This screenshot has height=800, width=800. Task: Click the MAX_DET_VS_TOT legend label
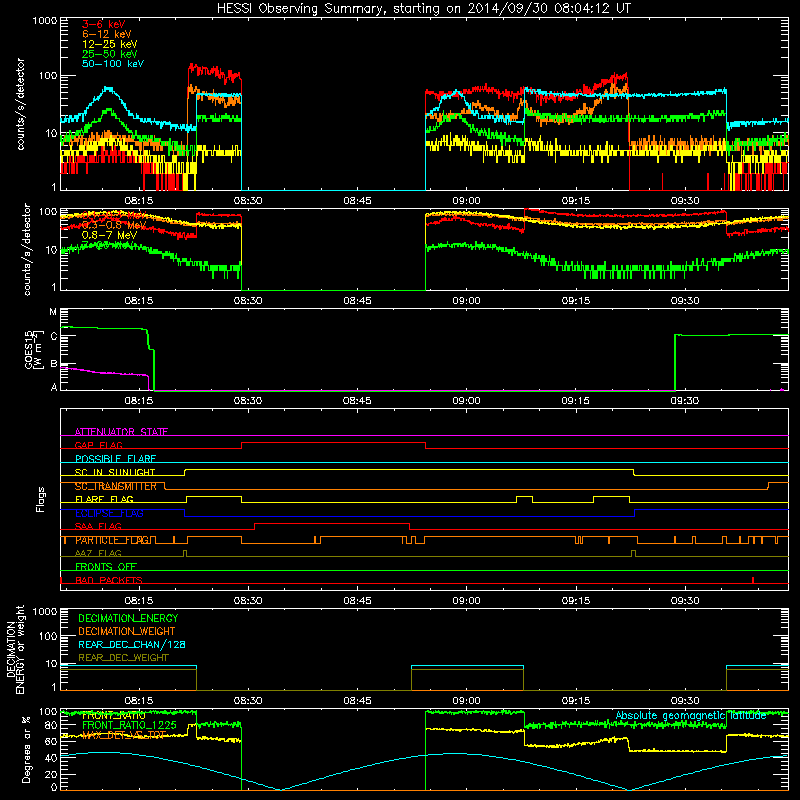point(124,735)
